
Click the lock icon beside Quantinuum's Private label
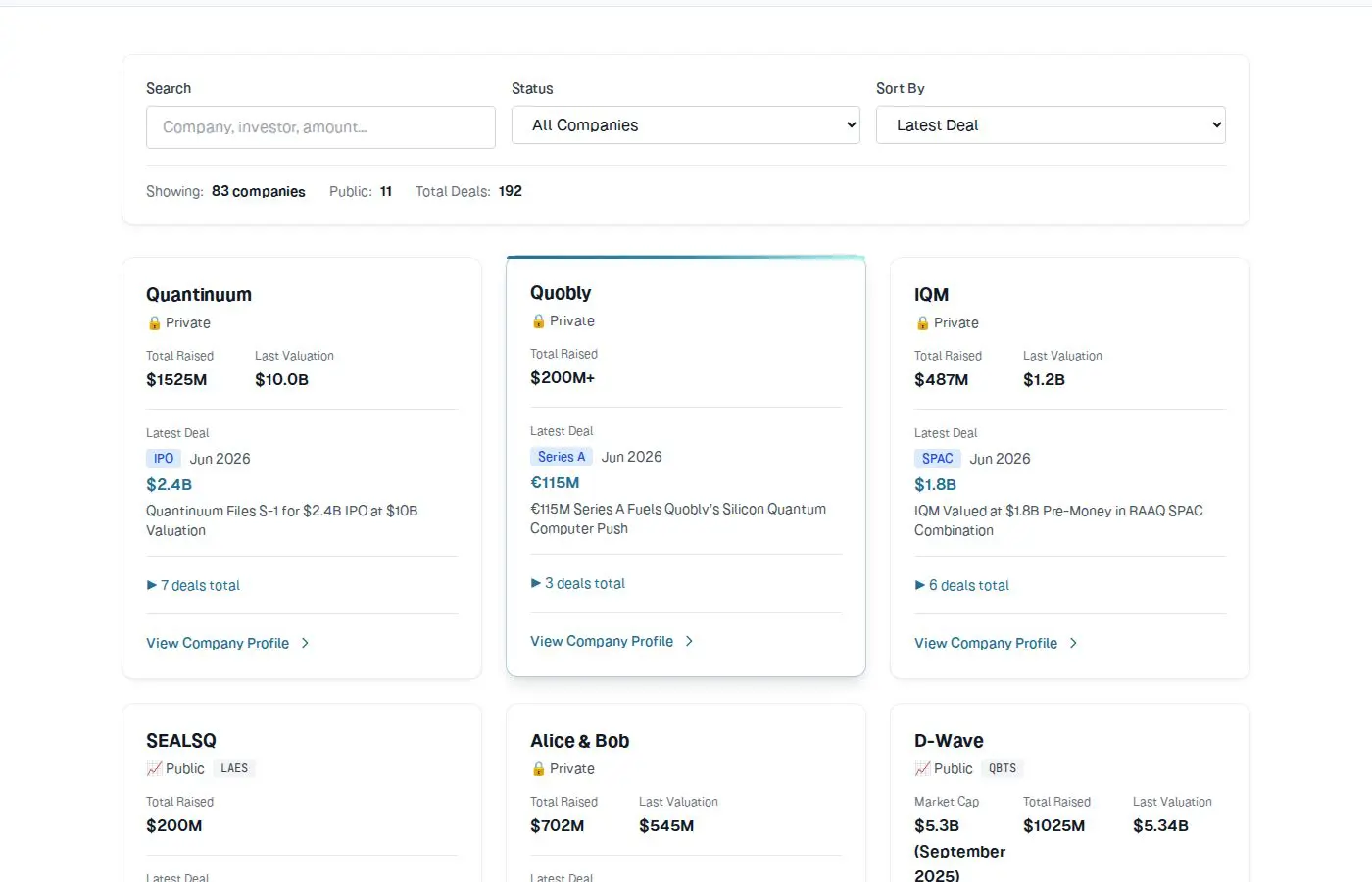click(154, 322)
